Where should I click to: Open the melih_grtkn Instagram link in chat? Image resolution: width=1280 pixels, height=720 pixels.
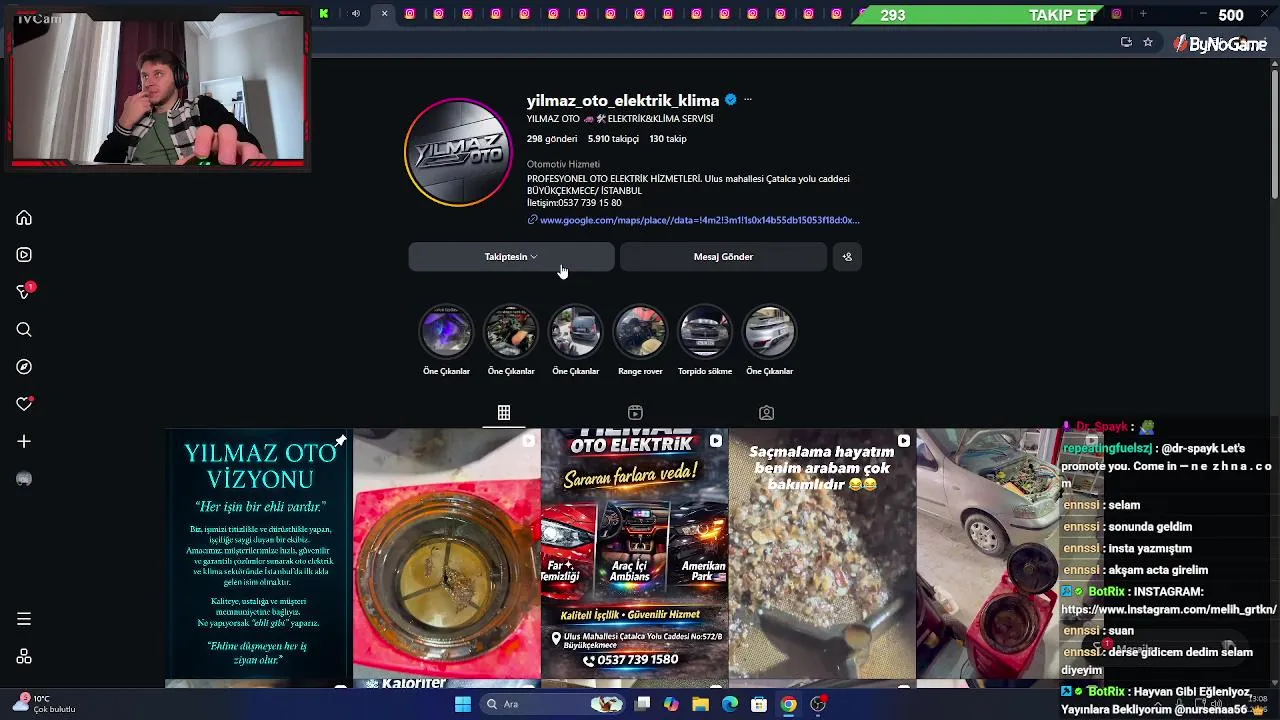coord(1169,609)
